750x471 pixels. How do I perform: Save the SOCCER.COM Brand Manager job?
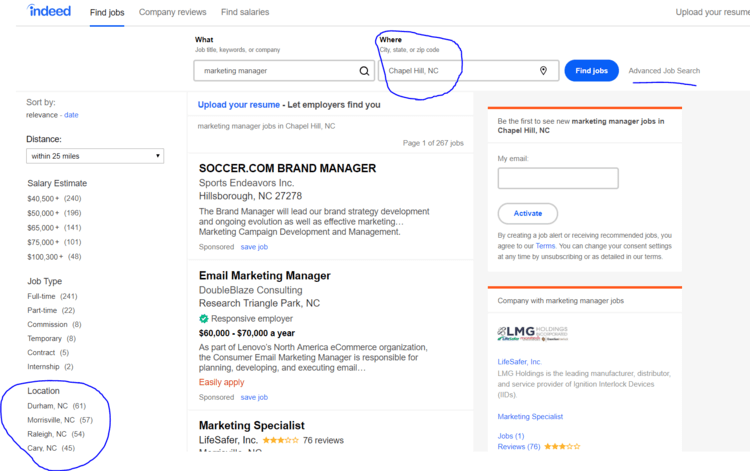pyautogui.click(x=254, y=247)
